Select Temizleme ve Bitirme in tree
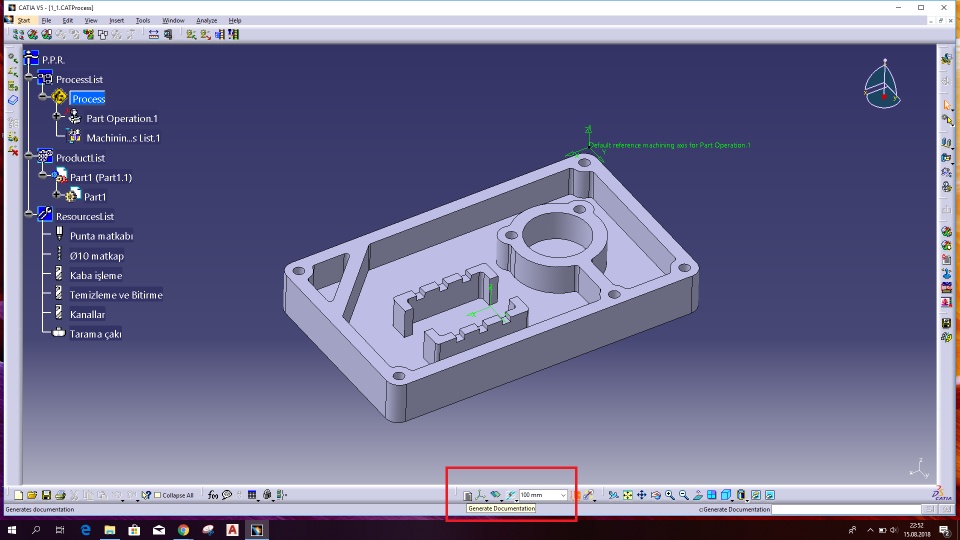This screenshot has width=960, height=540. pos(116,295)
